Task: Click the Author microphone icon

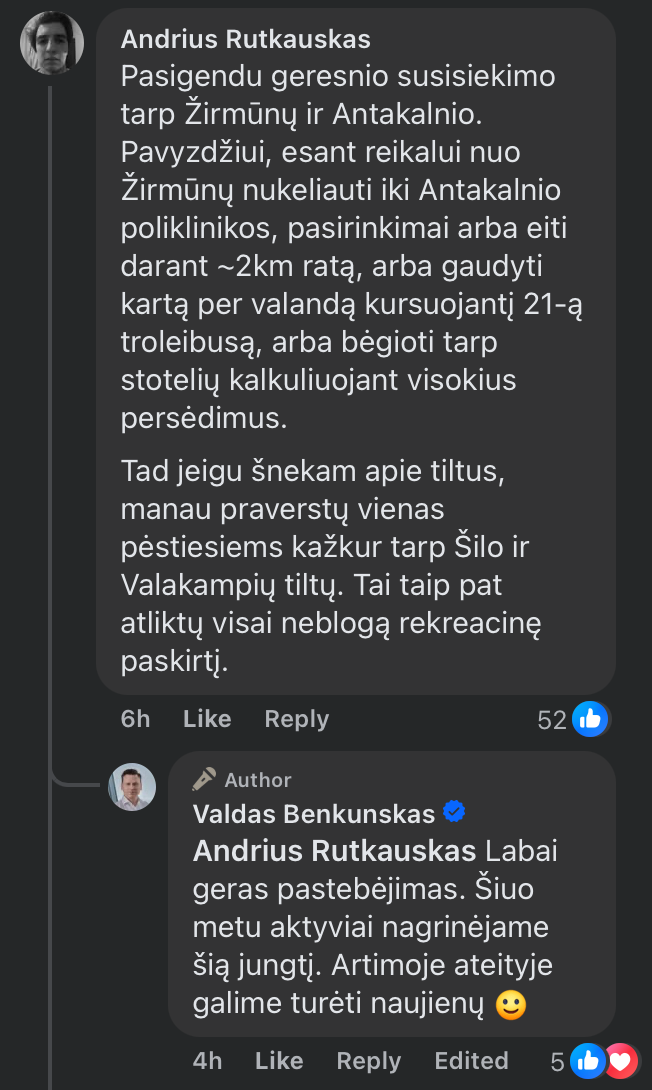Action: [x=204, y=780]
